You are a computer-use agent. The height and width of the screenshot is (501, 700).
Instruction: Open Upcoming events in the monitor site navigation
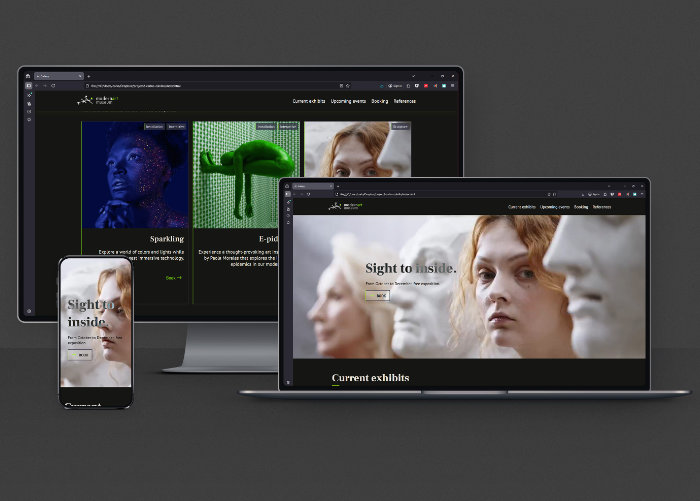(348, 101)
